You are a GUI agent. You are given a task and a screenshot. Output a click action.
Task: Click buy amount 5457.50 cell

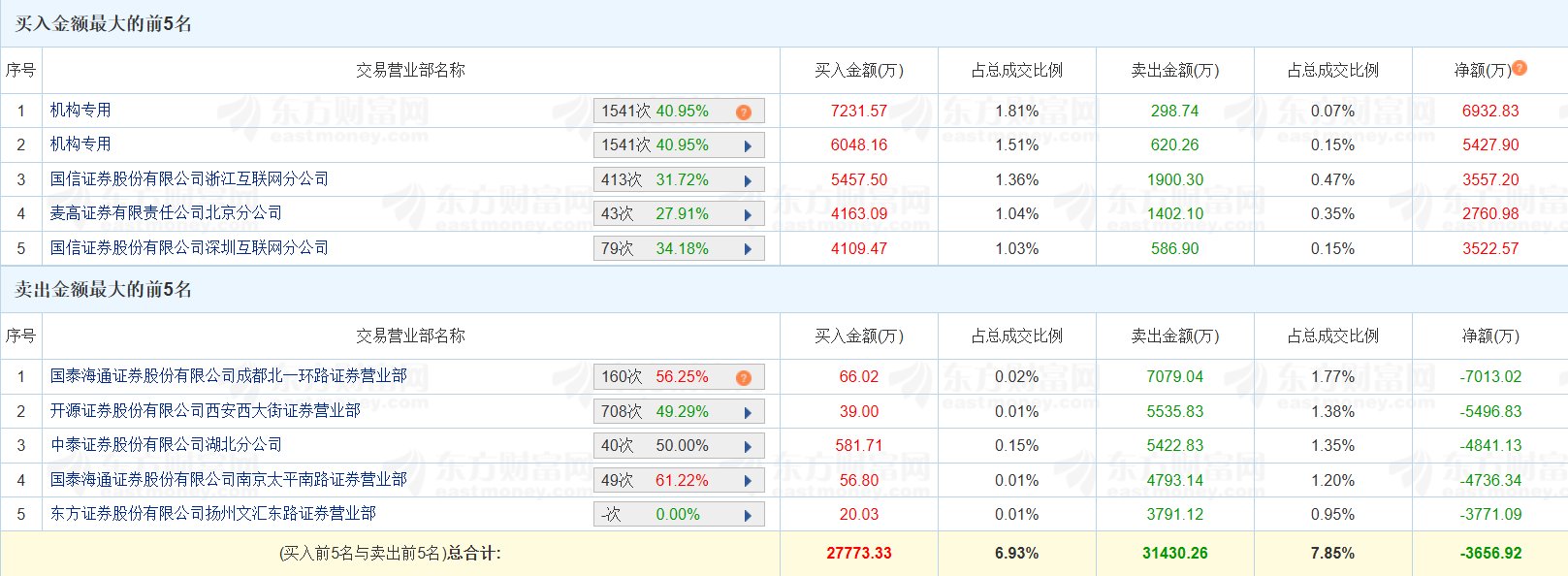859,179
